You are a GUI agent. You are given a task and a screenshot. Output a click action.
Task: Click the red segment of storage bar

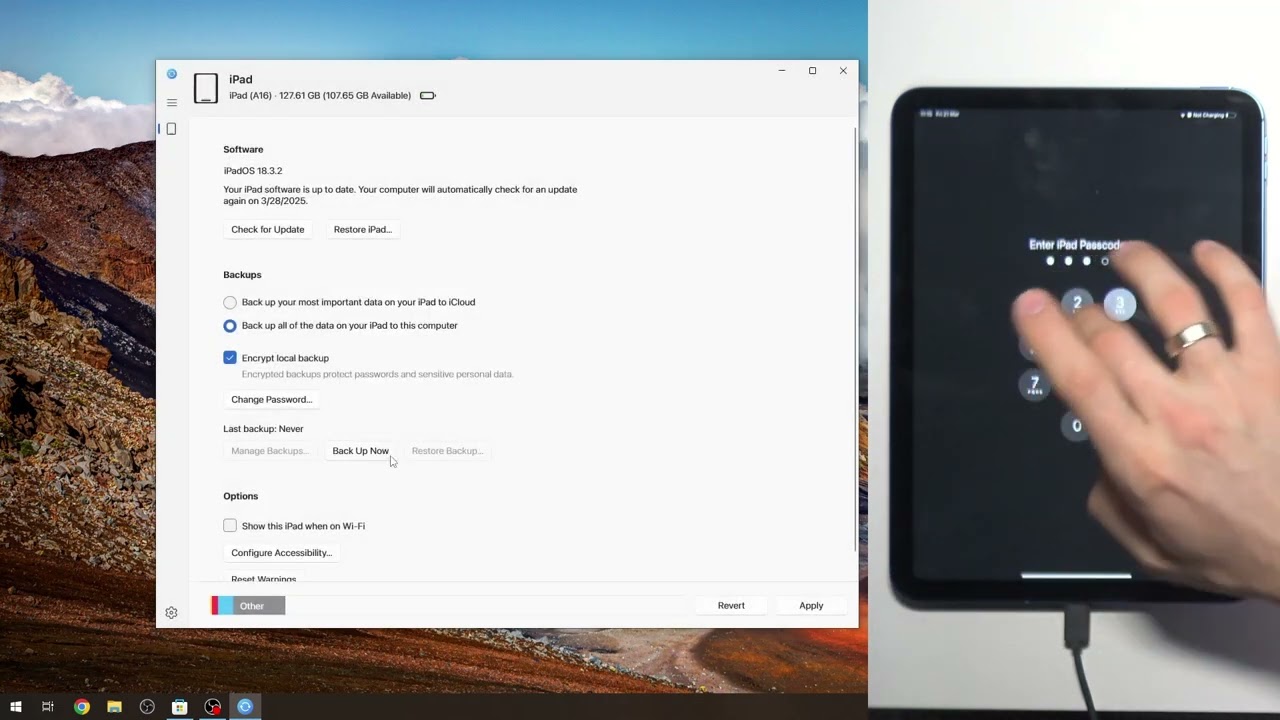tap(214, 606)
